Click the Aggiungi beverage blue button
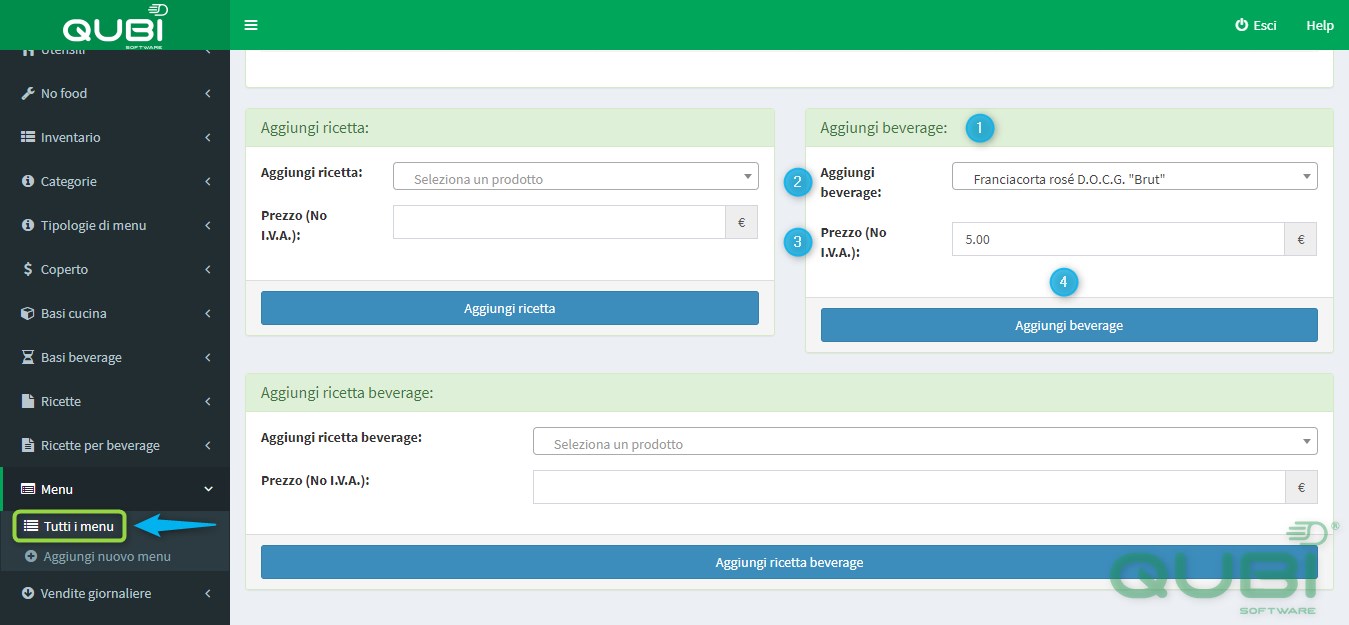The width and height of the screenshot is (1349, 625). pyautogui.click(x=1069, y=325)
